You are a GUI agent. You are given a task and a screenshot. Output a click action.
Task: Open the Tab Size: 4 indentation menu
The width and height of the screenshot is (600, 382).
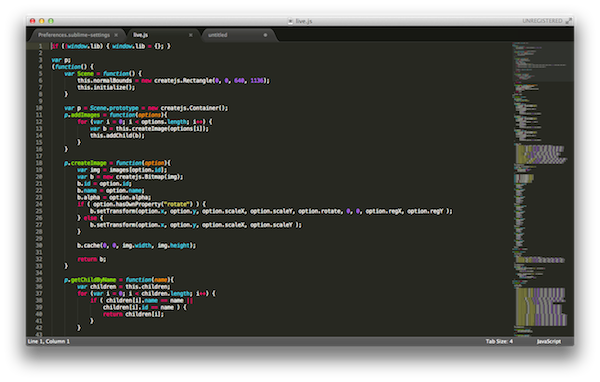pyautogui.click(x=499, y=341)
